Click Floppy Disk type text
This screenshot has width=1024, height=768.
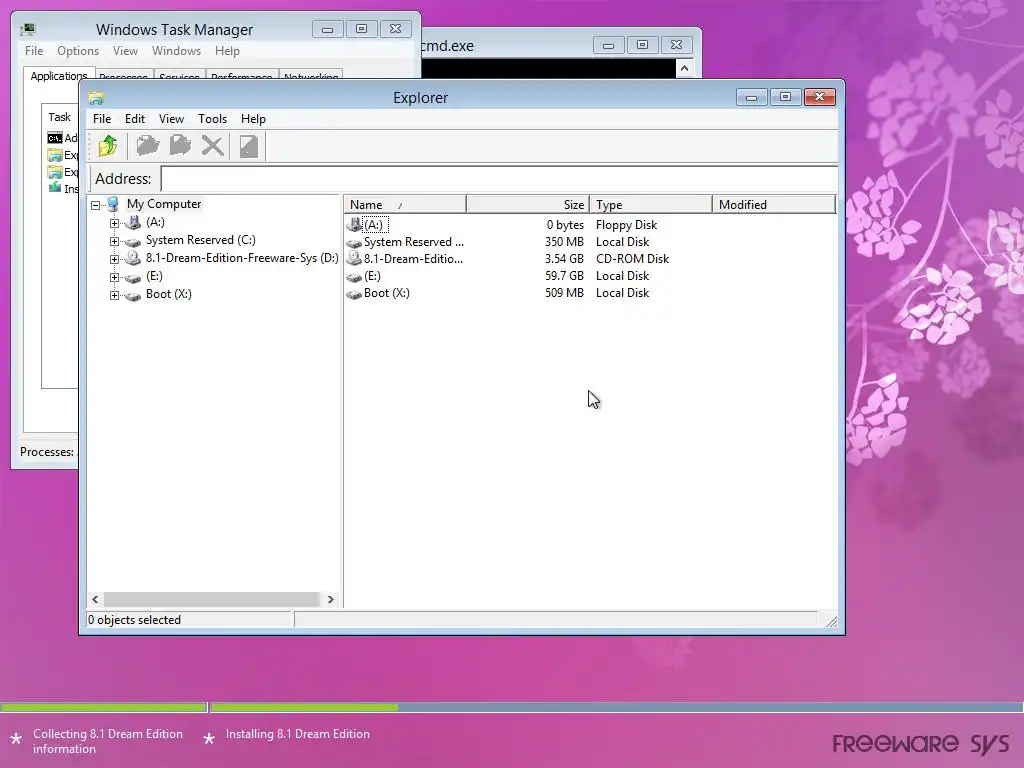[x=626, y=225]
